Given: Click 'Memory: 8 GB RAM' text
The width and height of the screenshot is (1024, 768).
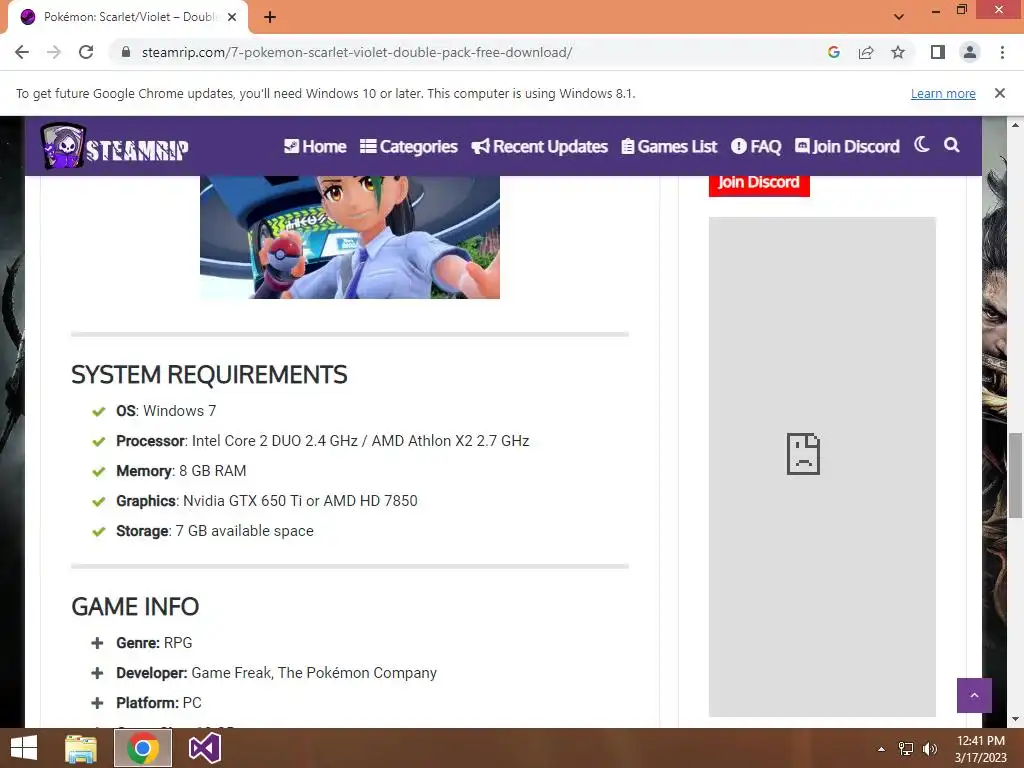Looking at the screenshot, I should point(181,471).
